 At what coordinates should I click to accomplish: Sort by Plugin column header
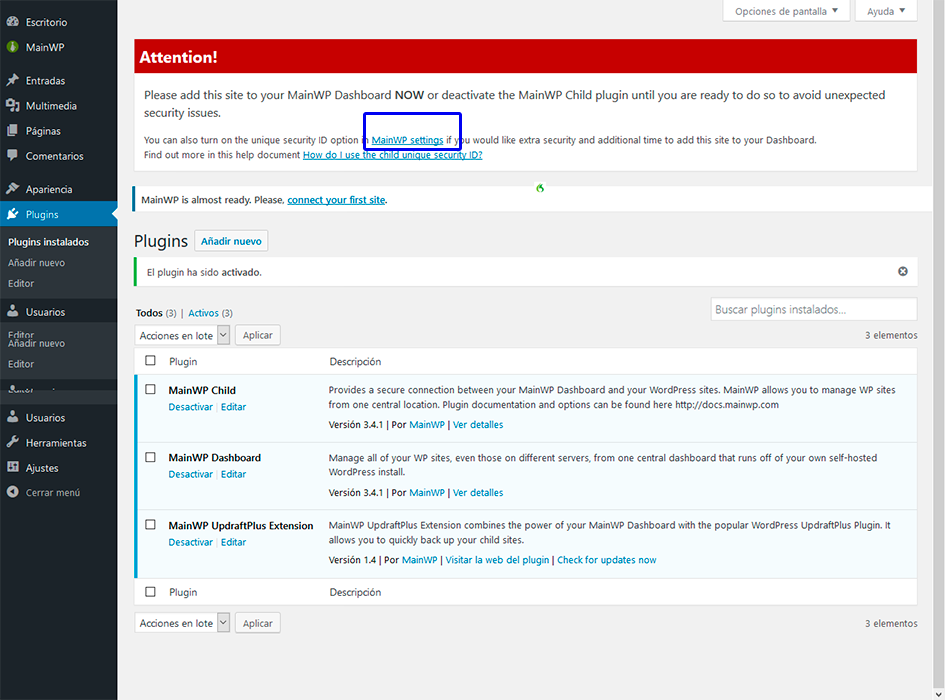[183, 361]
